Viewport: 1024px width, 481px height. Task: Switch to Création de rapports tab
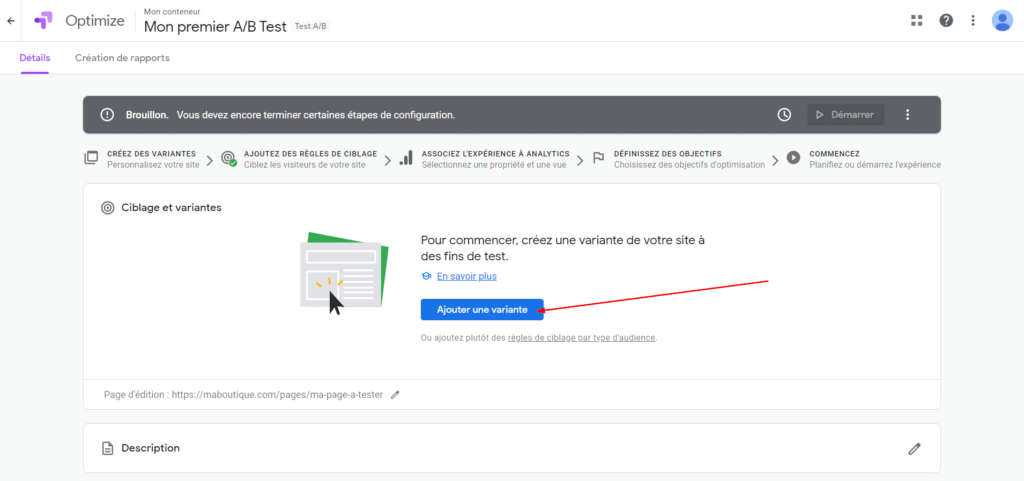(x=122, y=58)
